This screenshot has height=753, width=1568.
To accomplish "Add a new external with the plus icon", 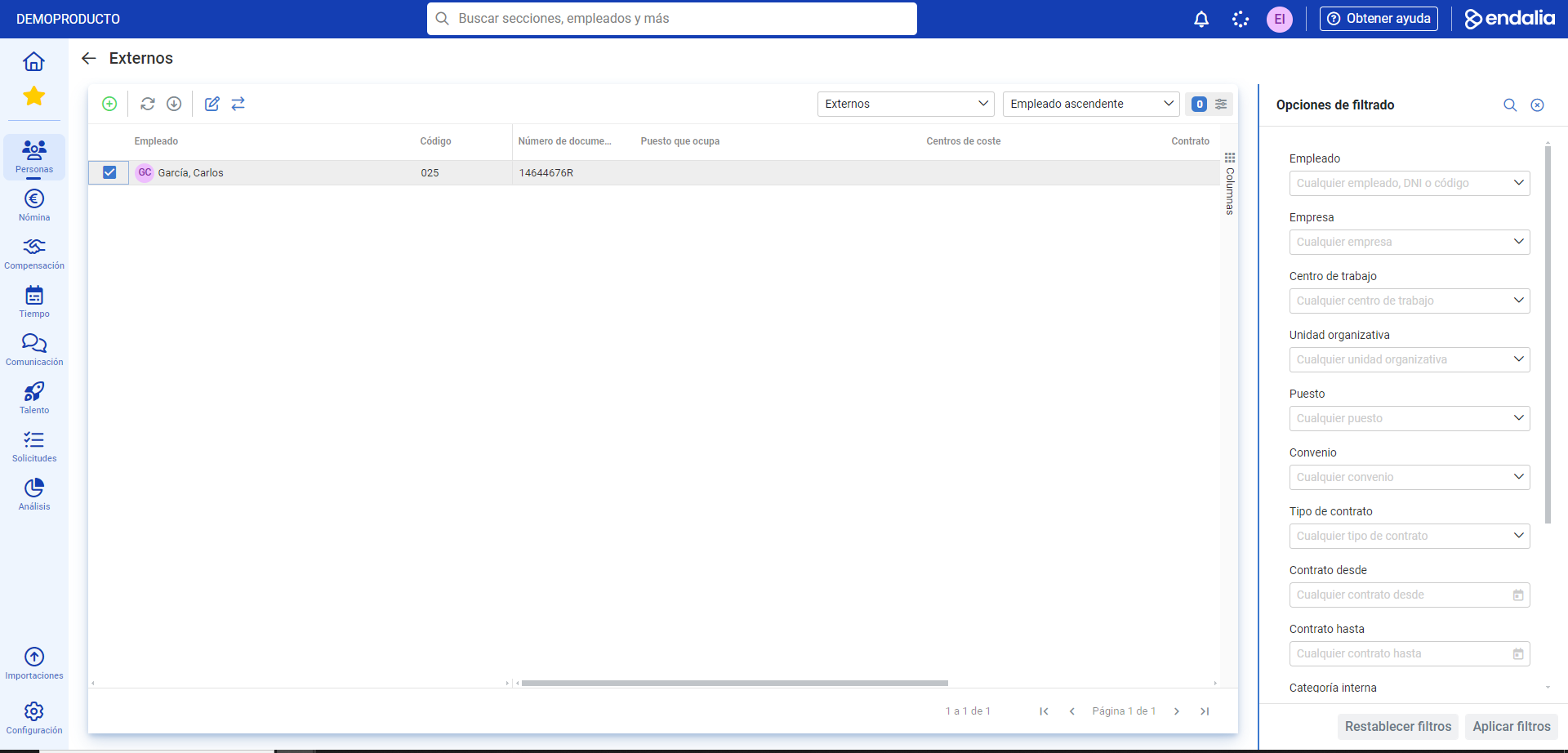I will (x=109, y=104).
